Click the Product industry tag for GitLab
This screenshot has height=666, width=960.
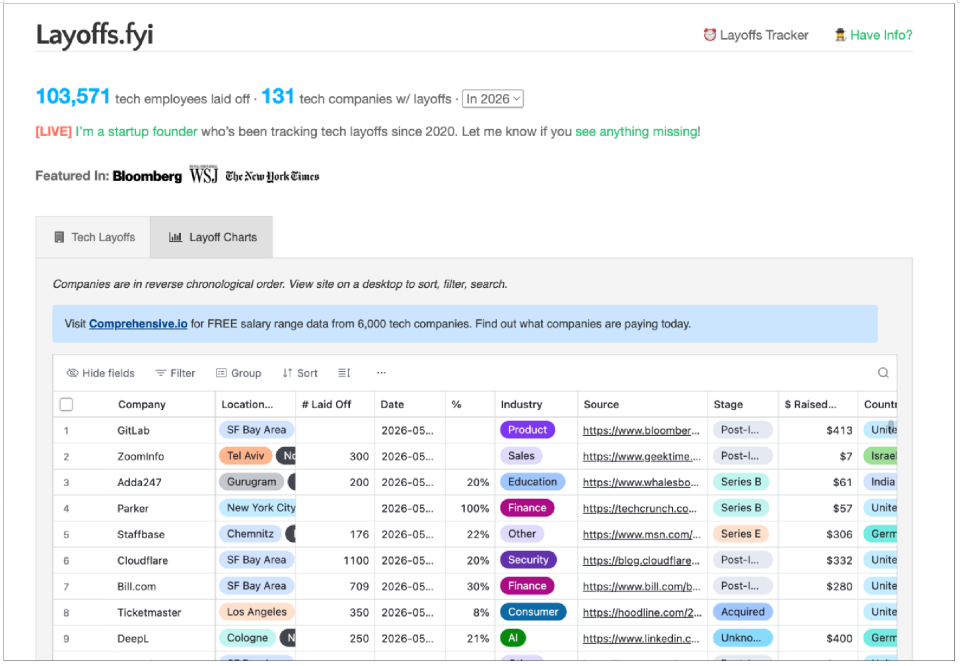tap(527, 430)
